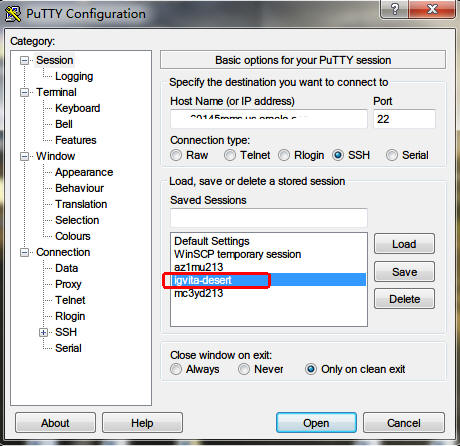Click the Saved Sessions name field
The width and height of the screenshot is (460, 446).
[x=269, y=218]
